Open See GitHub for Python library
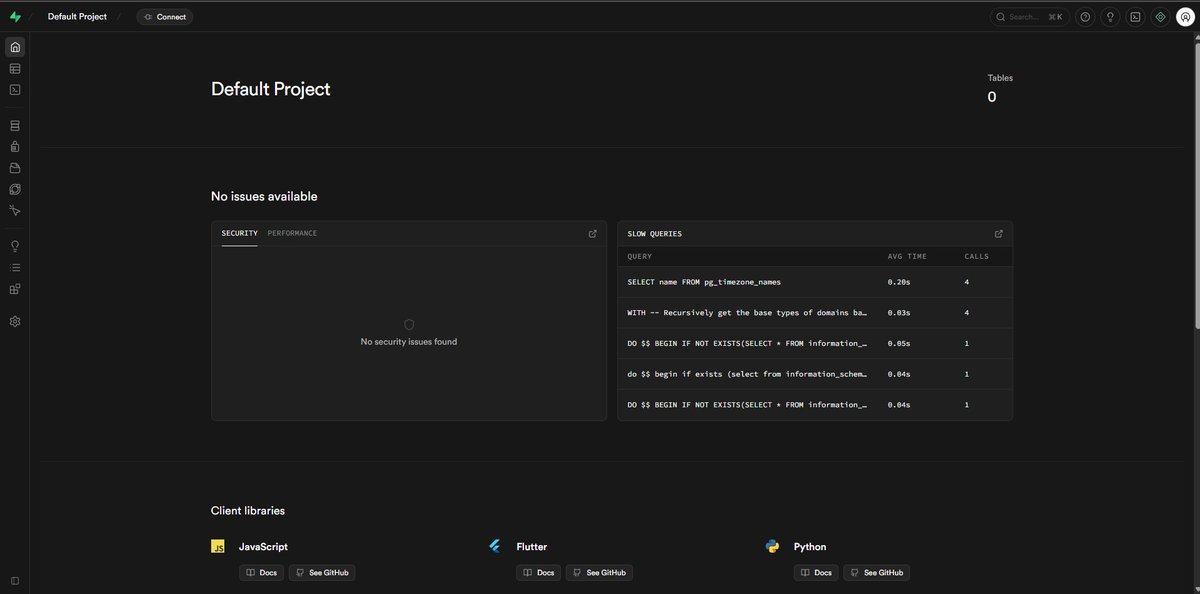 pyautogui.click(x=877, y=573)
